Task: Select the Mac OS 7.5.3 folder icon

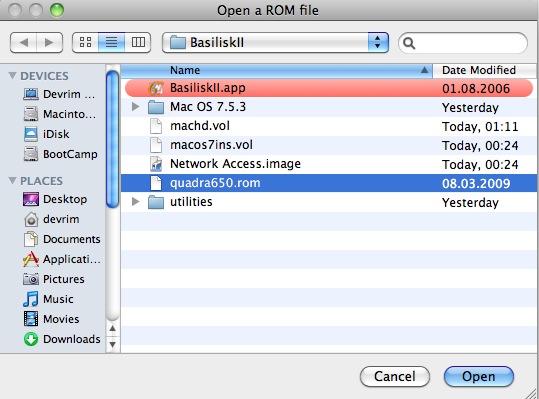Action: (x=156, y=107)
